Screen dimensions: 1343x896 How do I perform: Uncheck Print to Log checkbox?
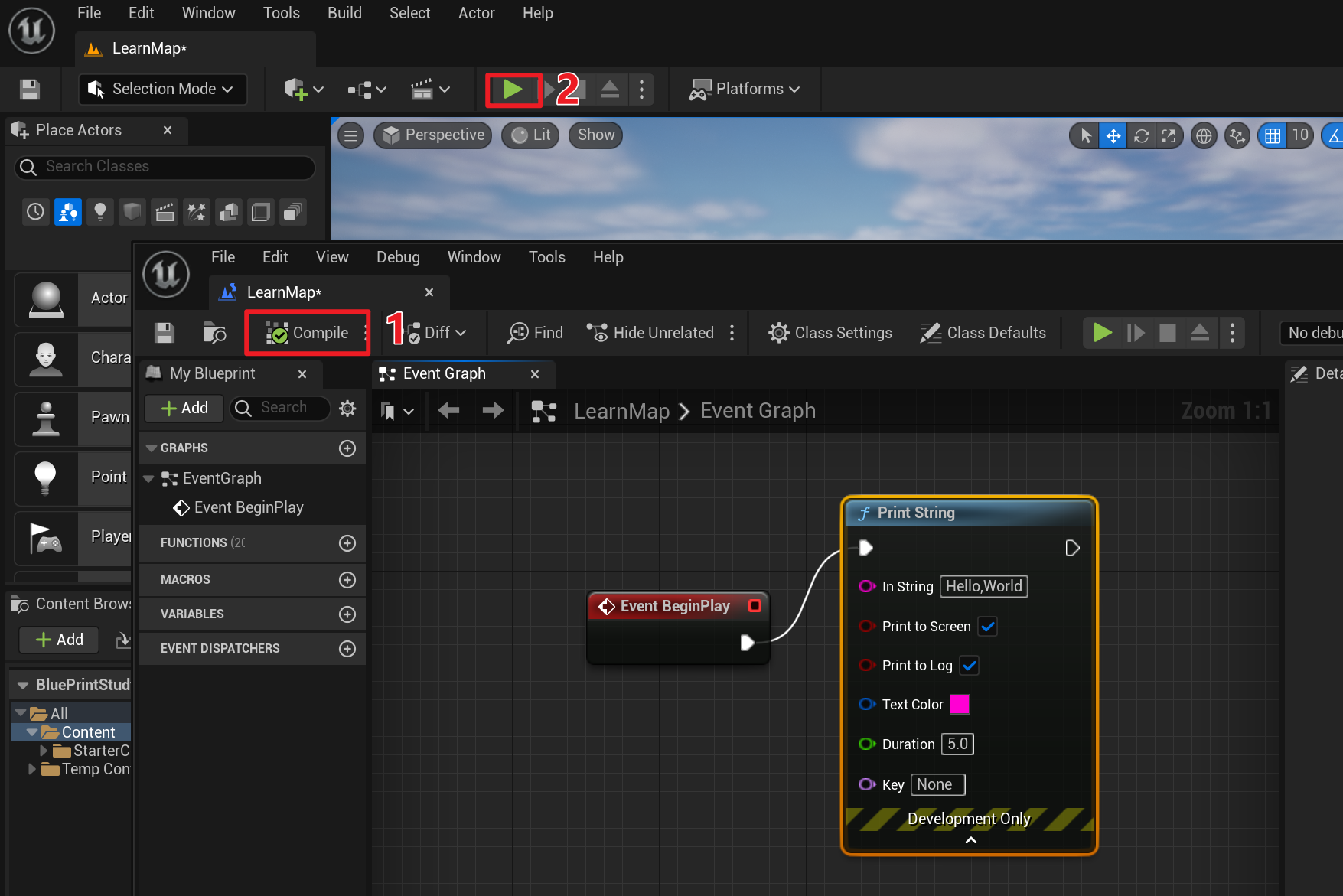pyautogui.click(x=970, y=666)
